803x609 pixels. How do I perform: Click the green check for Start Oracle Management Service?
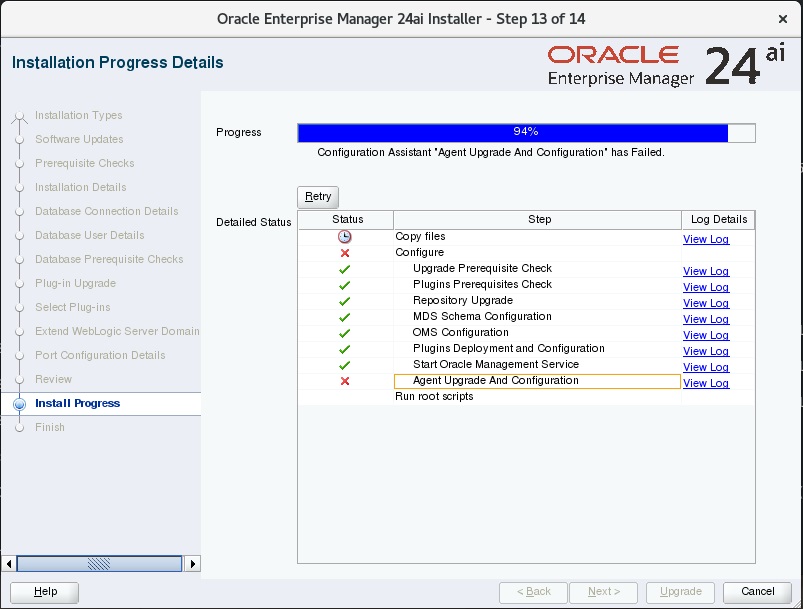coord(345,365)
